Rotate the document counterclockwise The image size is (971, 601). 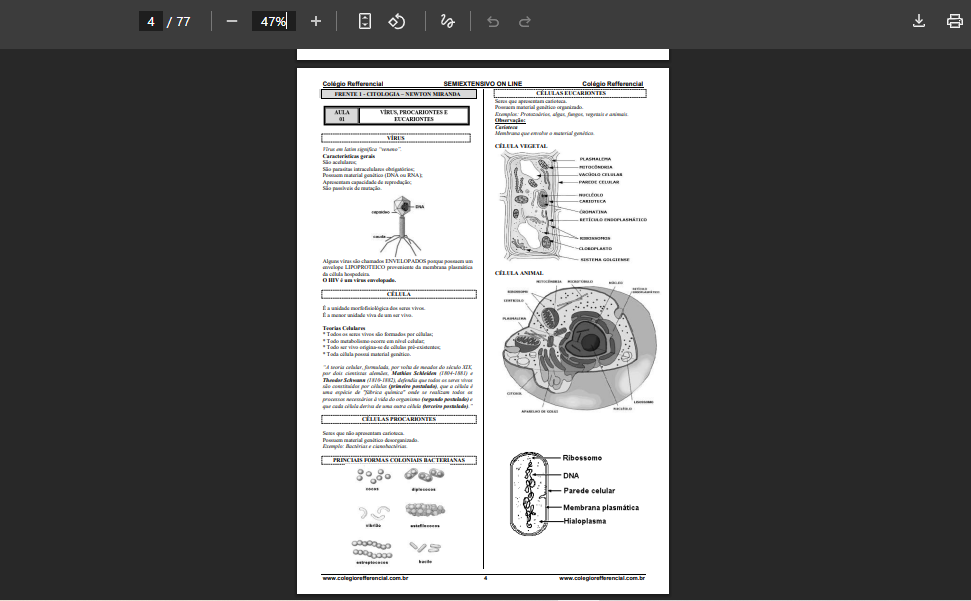(x=397, y=21)
